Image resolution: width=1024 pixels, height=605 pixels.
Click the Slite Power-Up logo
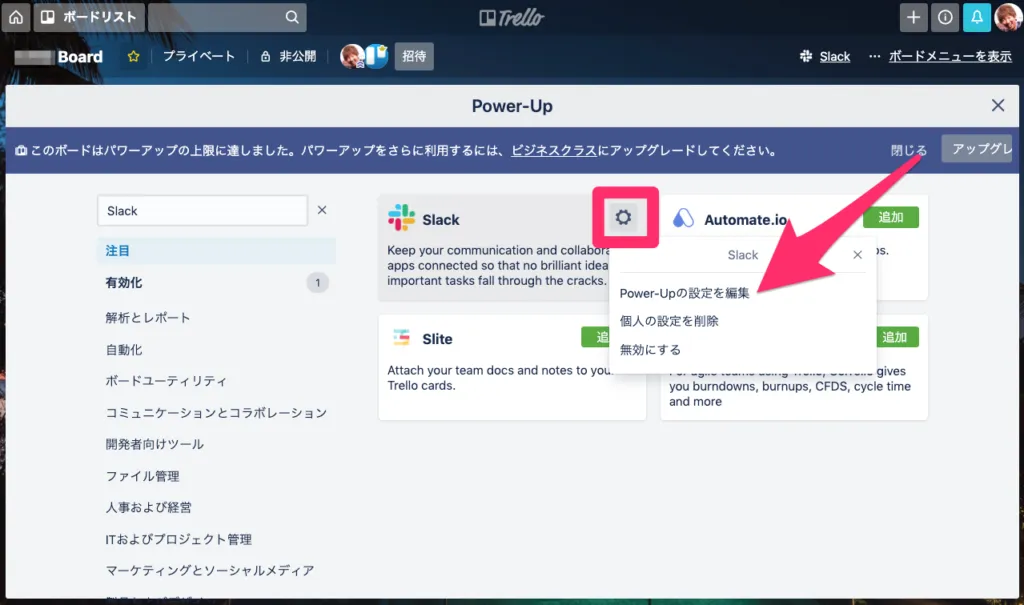click(401, 337)
